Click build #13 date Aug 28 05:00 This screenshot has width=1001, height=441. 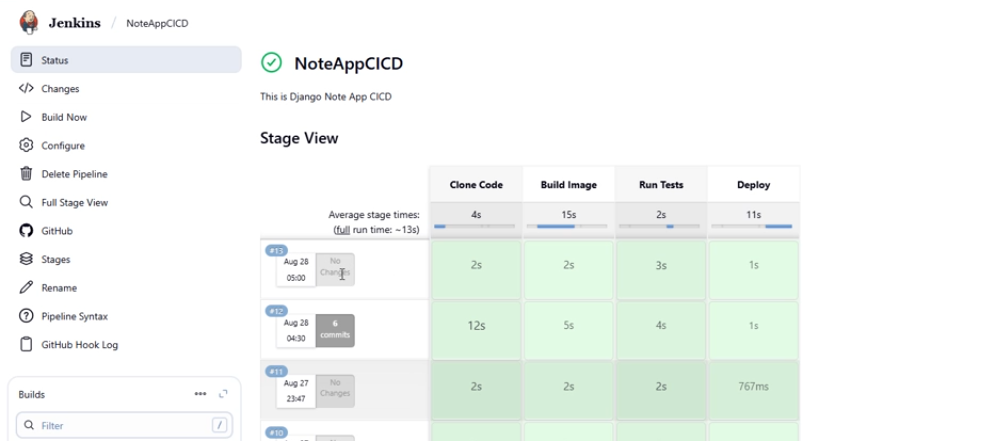tap(296, 270)
